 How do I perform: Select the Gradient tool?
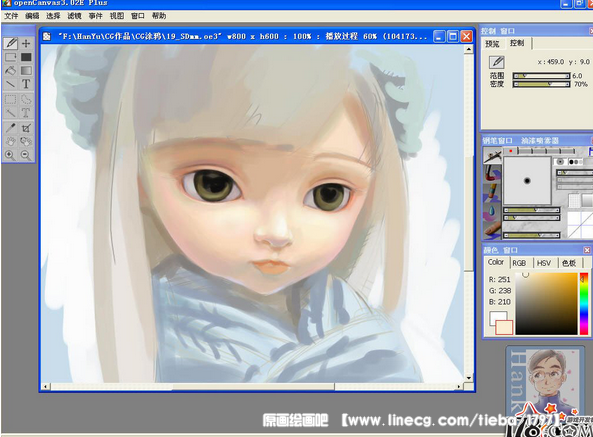tap(26, 71)
